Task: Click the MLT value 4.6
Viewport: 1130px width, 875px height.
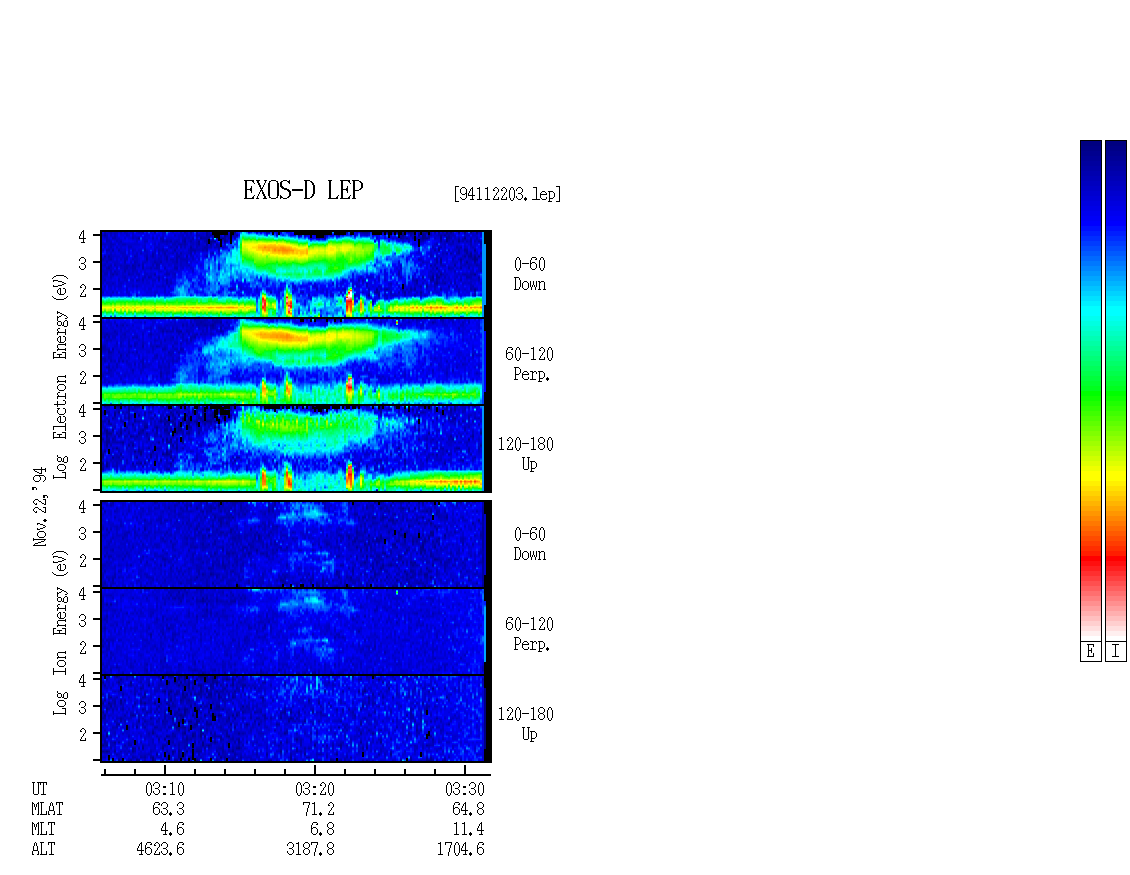Action: [173, 830]
